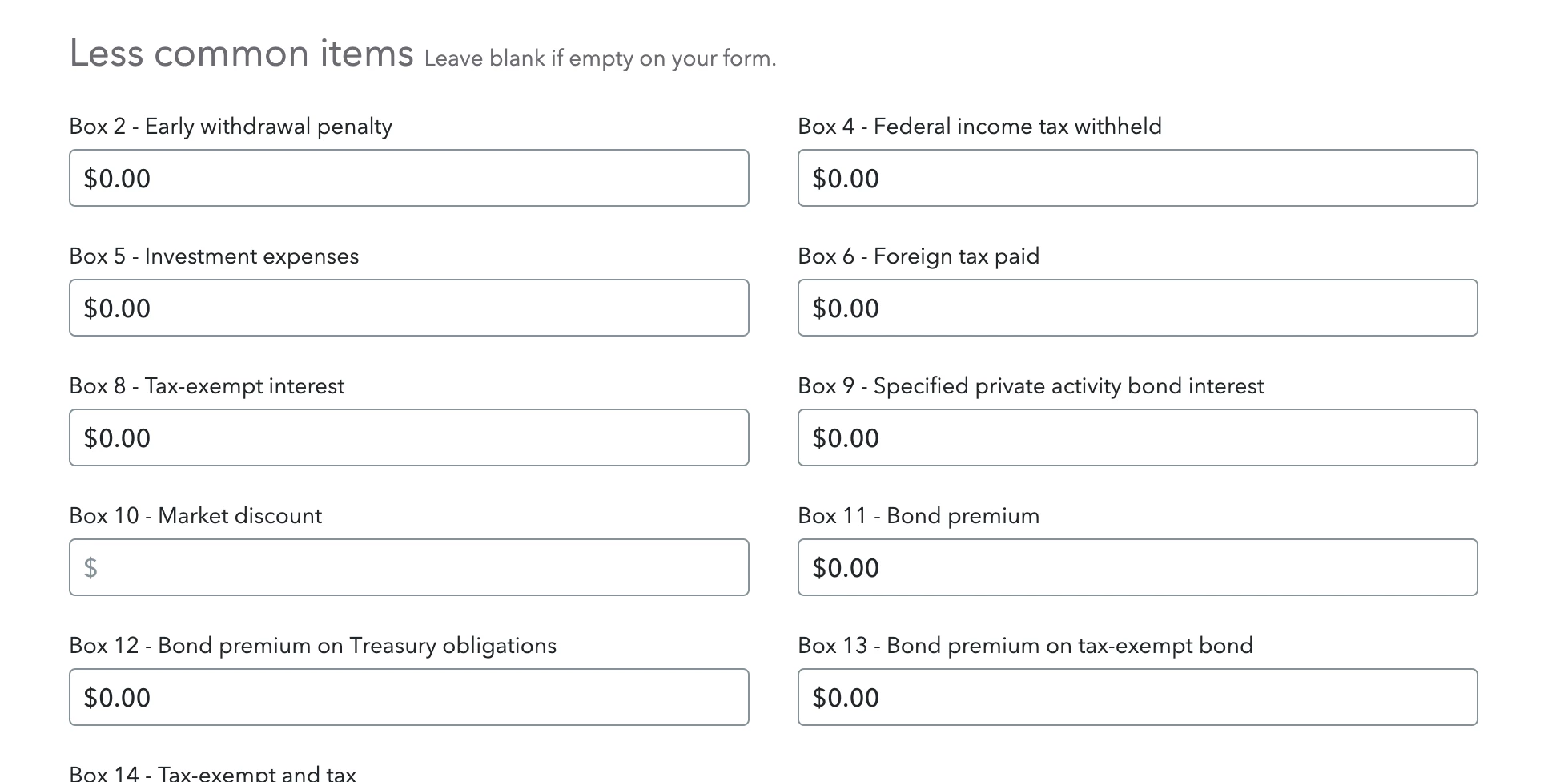Click the "Box 11 - Bond premium" label
1568x782 pixels.
pyautogui.click(x=919, y=516)
